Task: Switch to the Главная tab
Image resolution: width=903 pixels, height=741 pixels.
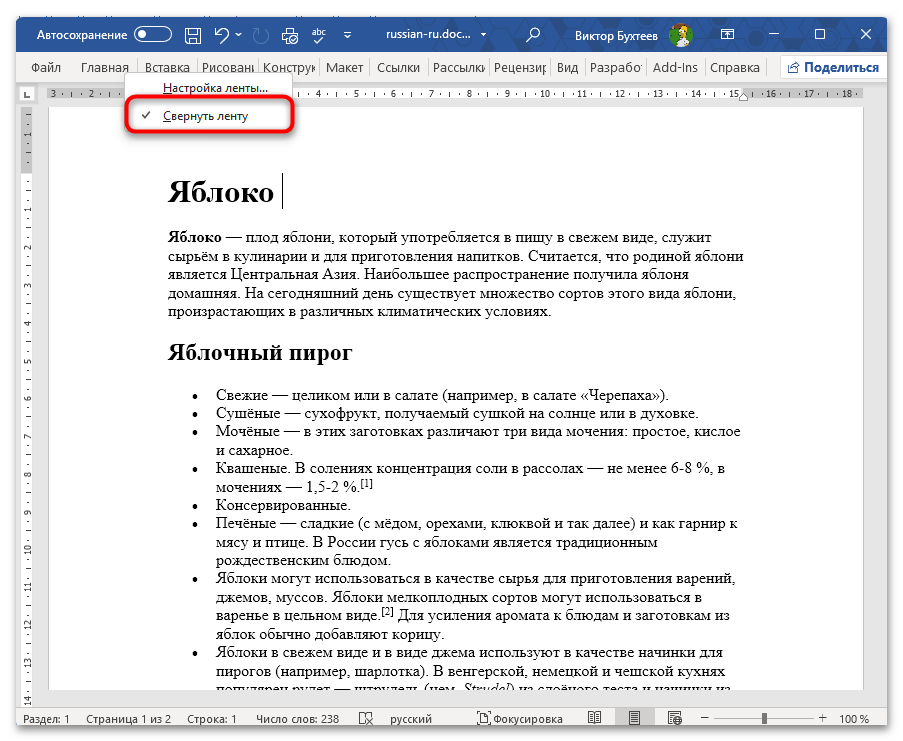Action: pos(105,67)
